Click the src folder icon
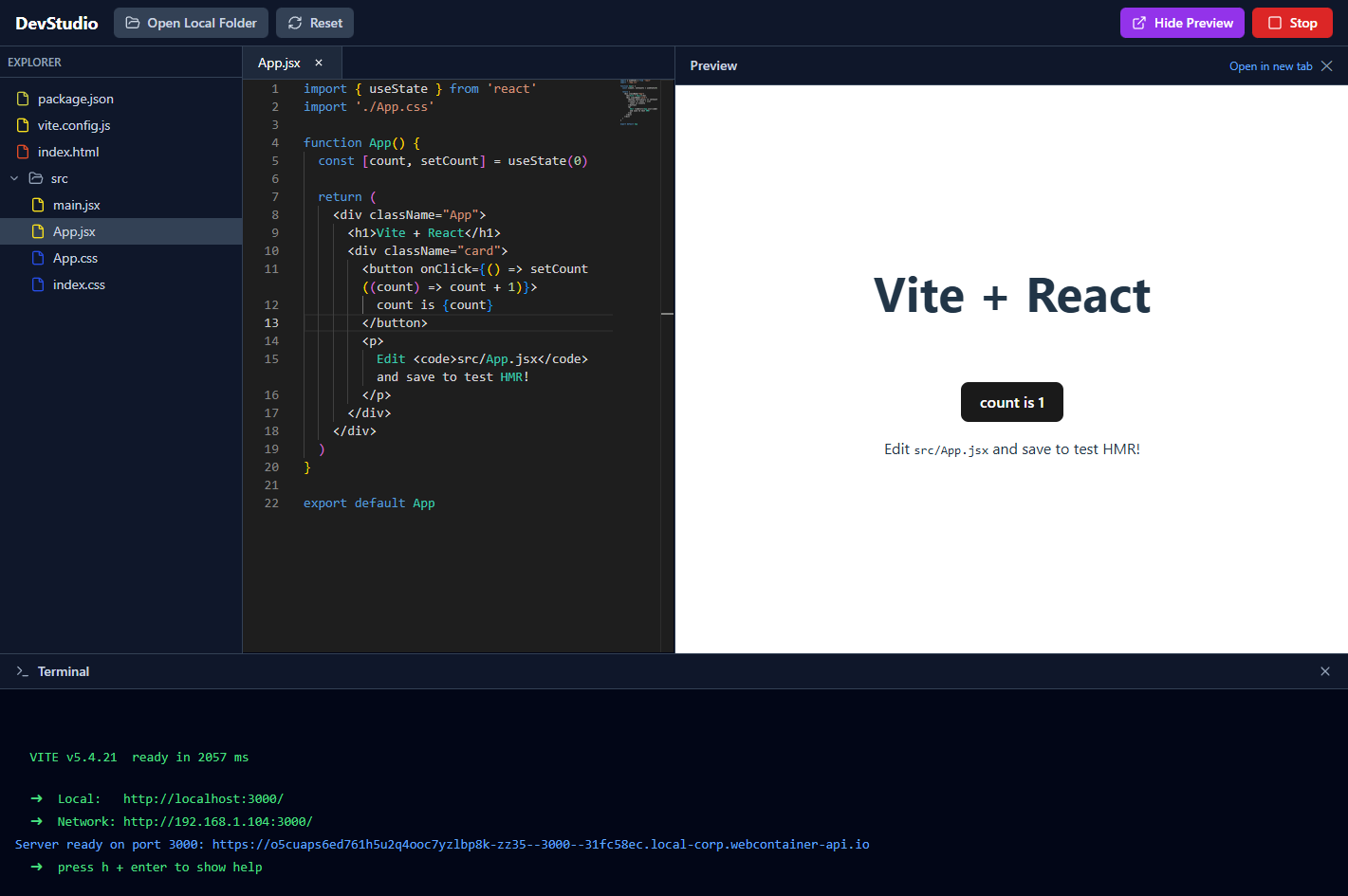Screen dimensions: 1348x896 point(36,178)
